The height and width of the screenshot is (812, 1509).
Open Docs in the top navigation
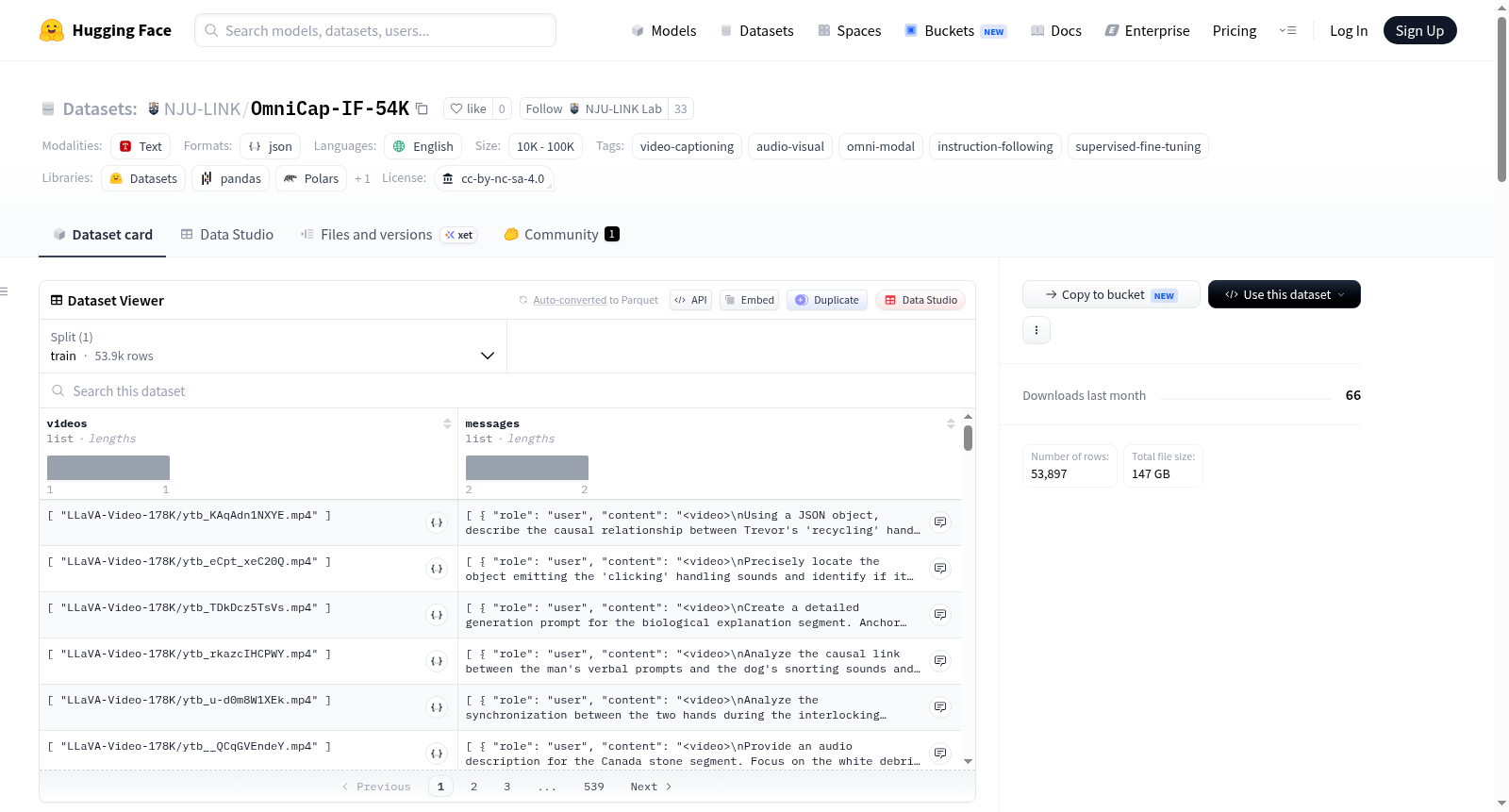pos(1056,30)
